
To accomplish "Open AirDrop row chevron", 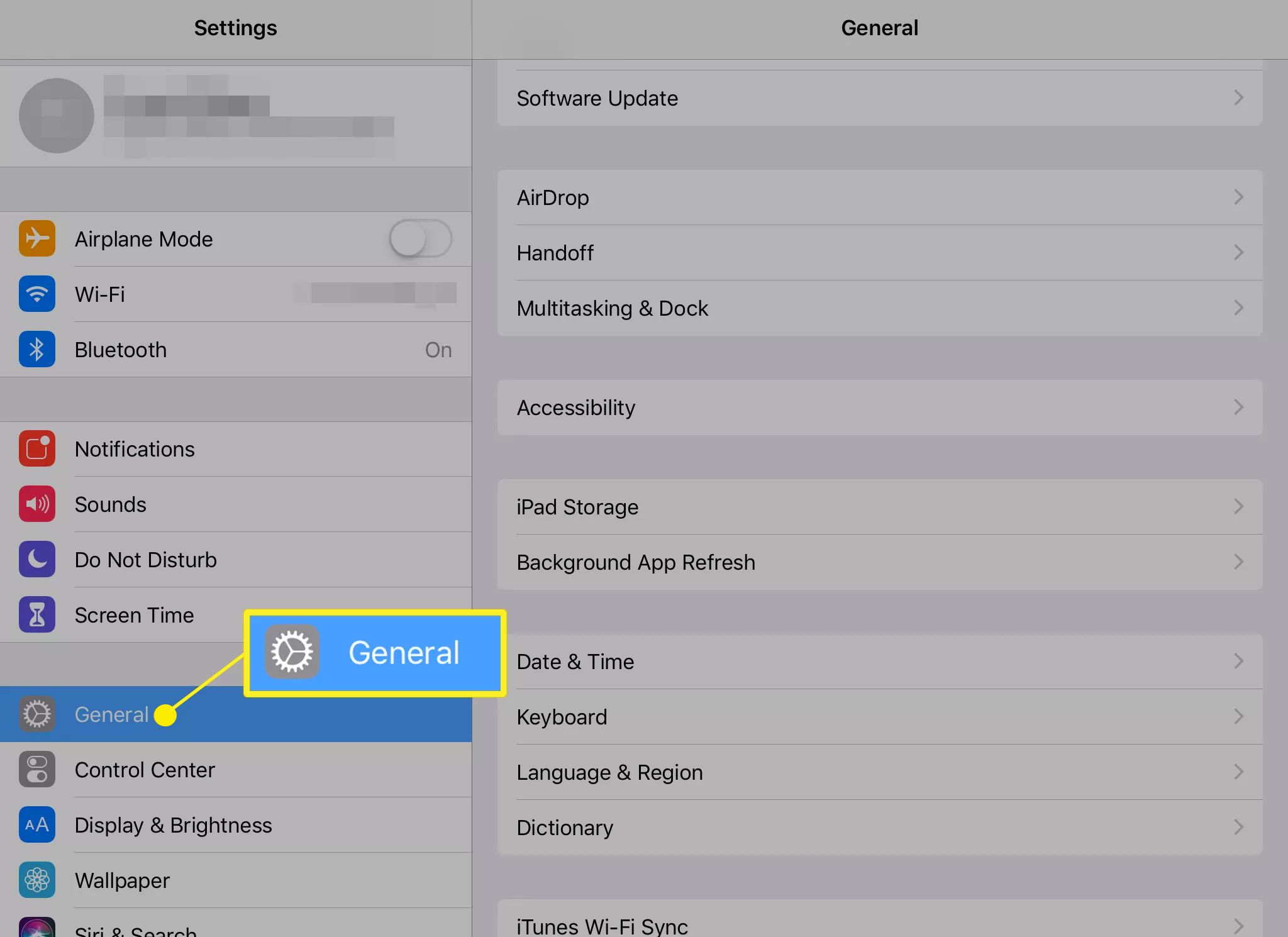I will point(1238,197).
